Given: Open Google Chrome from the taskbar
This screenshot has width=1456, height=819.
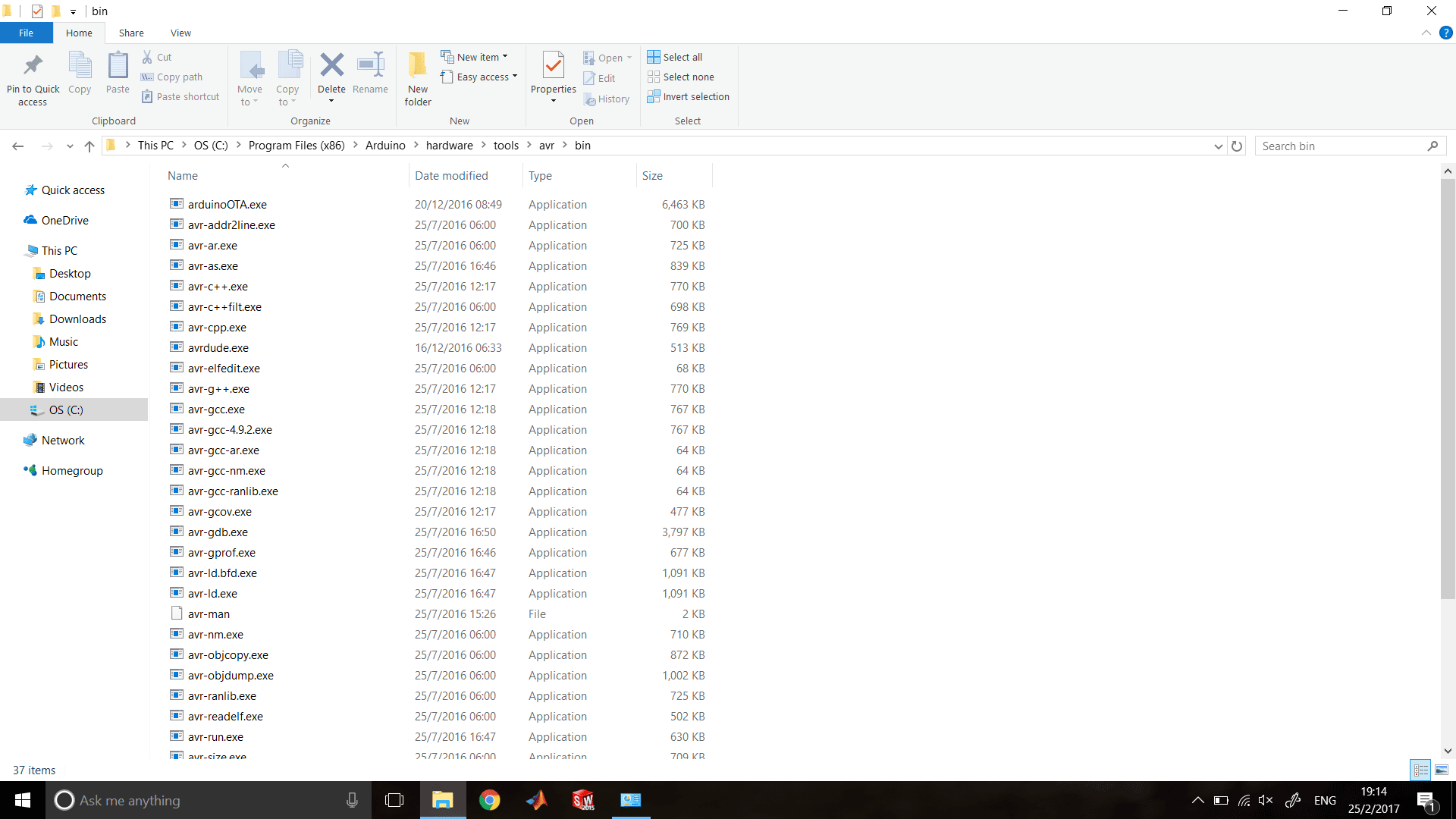Looking at the screenshot, I should (x=490, y=800).
